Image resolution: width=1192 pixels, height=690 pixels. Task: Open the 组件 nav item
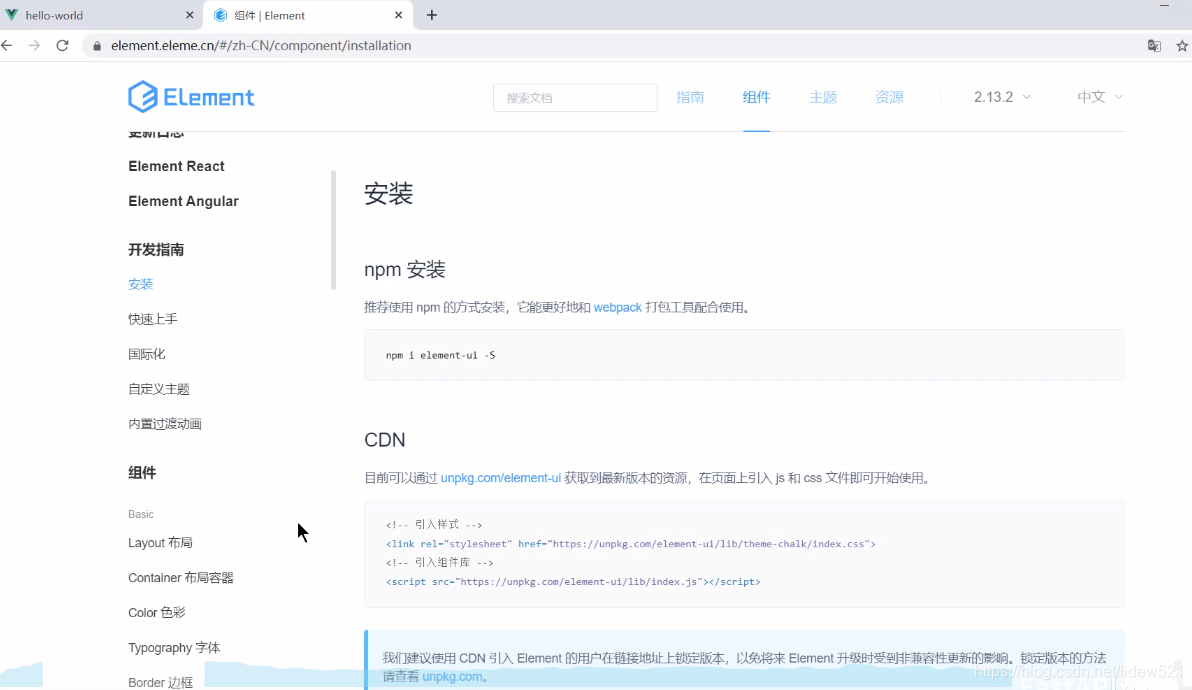(x=756, y=97)
